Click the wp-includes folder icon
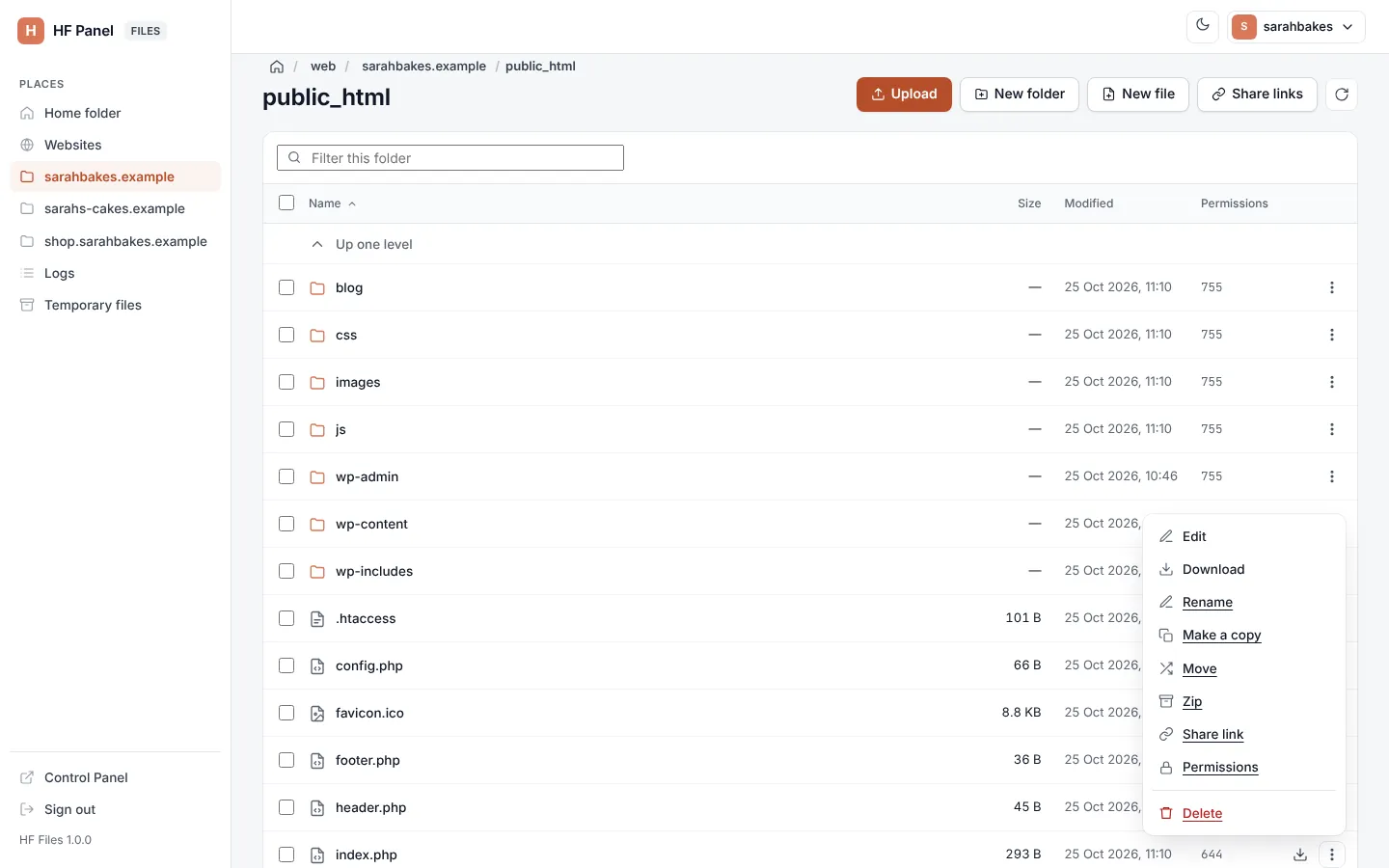This screenshot has width=1389, height=868. (x=317, y=572)
